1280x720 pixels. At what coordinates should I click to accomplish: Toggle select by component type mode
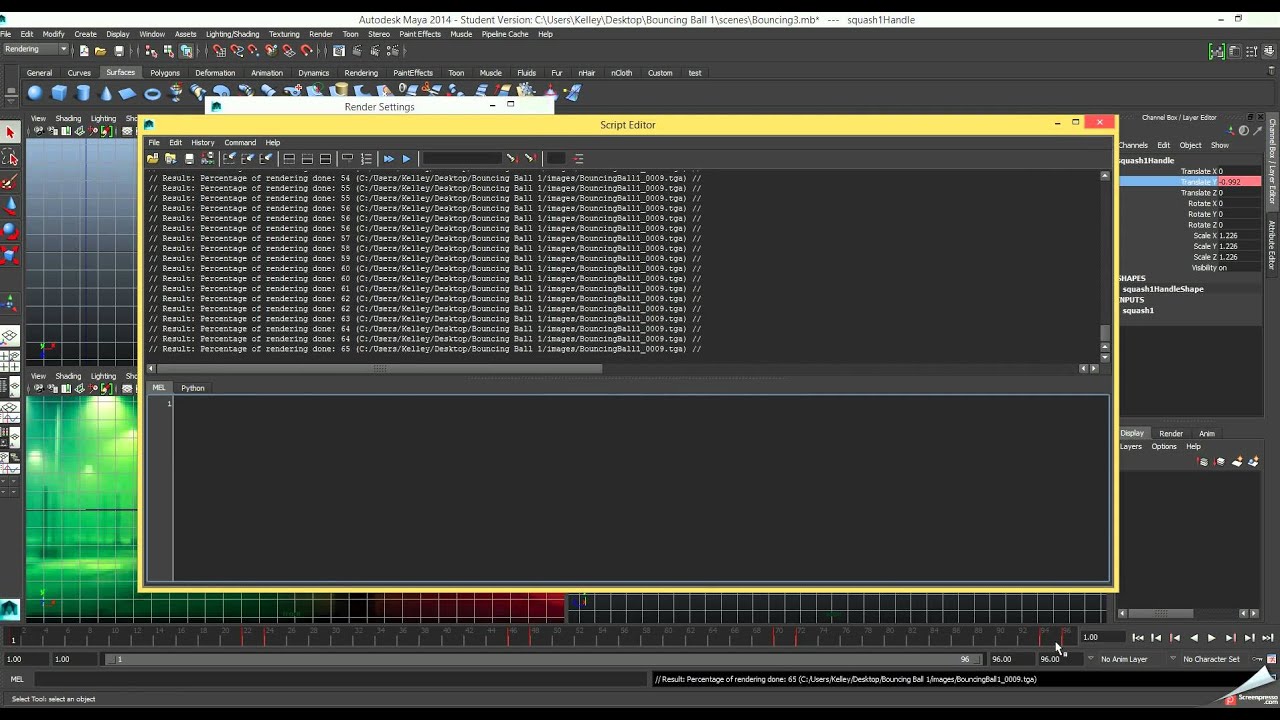click(x=186, y=51)
